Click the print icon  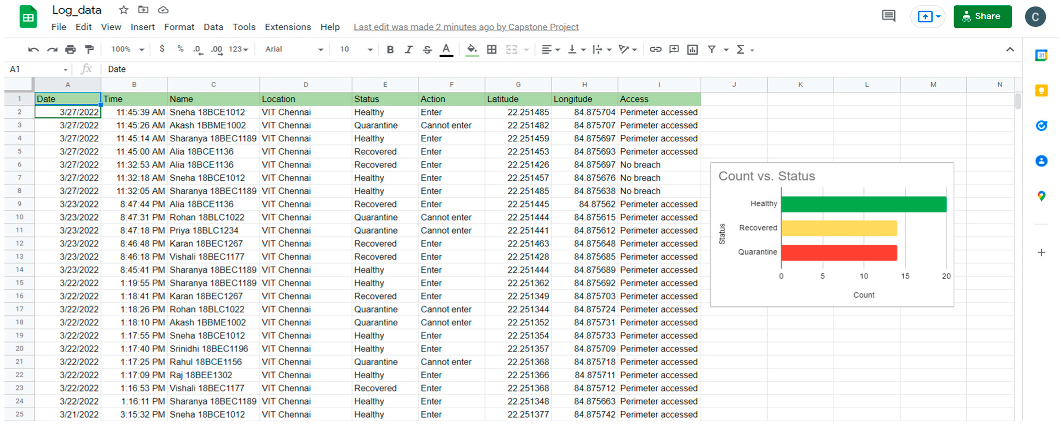click(x=70, y=49)
